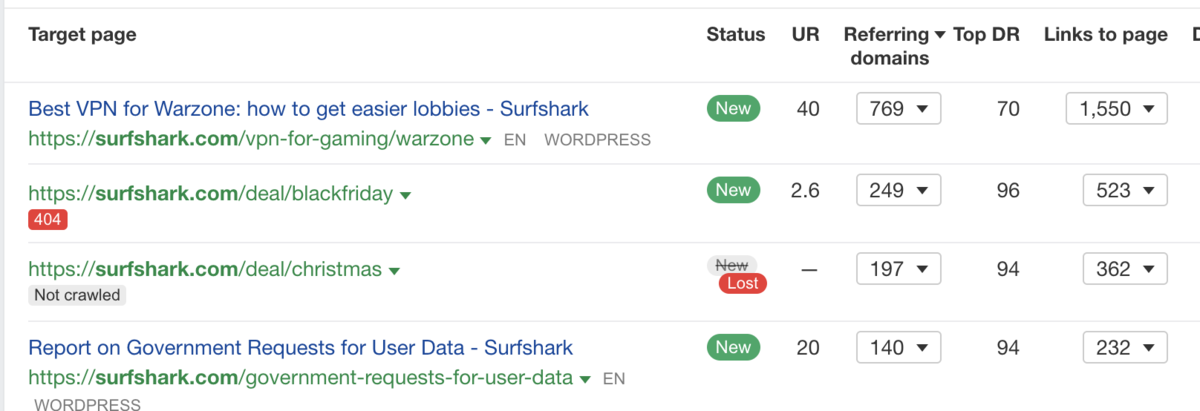Viewport: 1200px width, 411px height.
Task: Open the 362 links to page dropdown
Action: pyautogui.click(x=1125, y=269)
